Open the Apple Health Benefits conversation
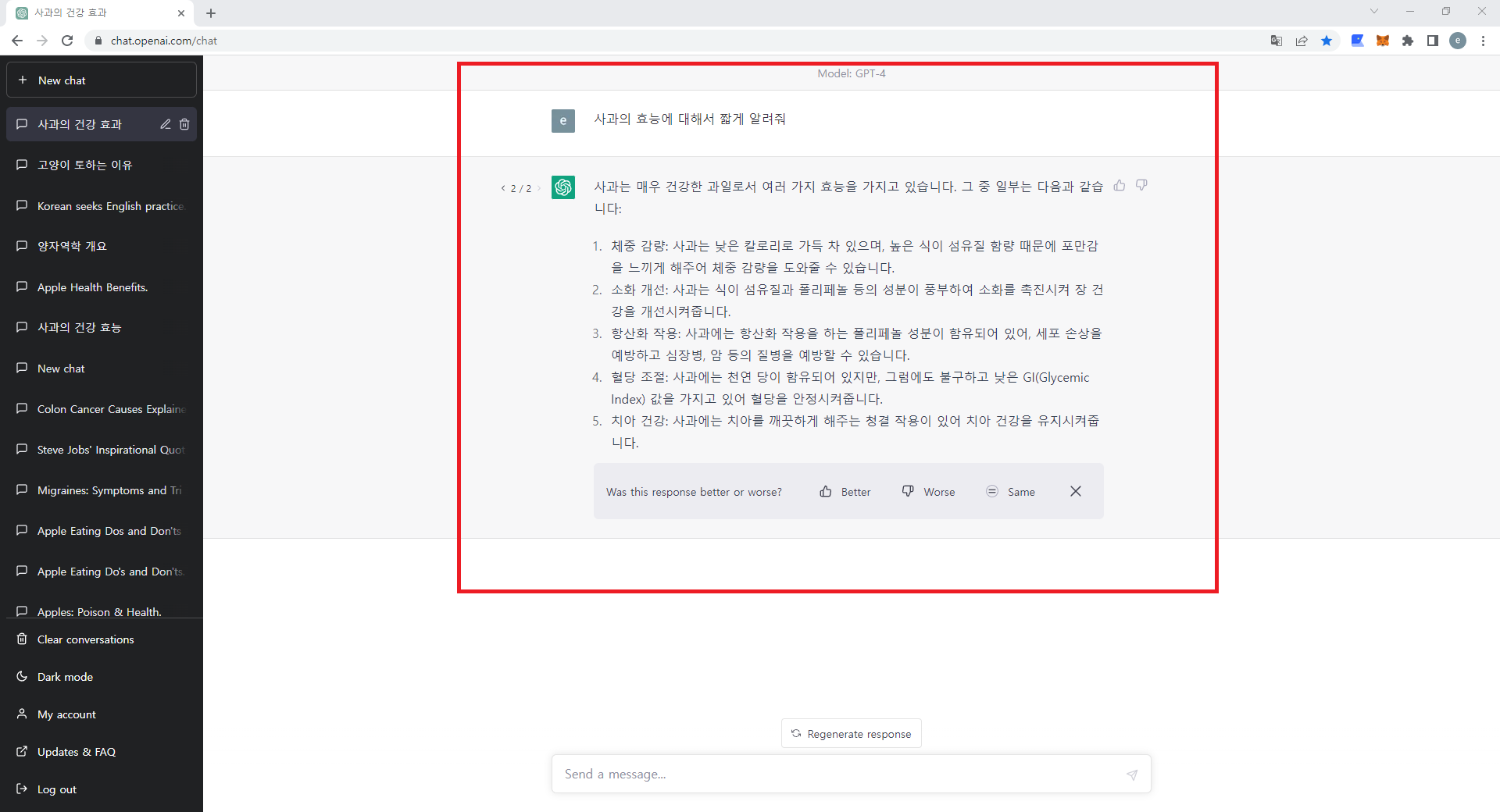The width and height of the screenshot is (1500, 812). click(102, 287)
